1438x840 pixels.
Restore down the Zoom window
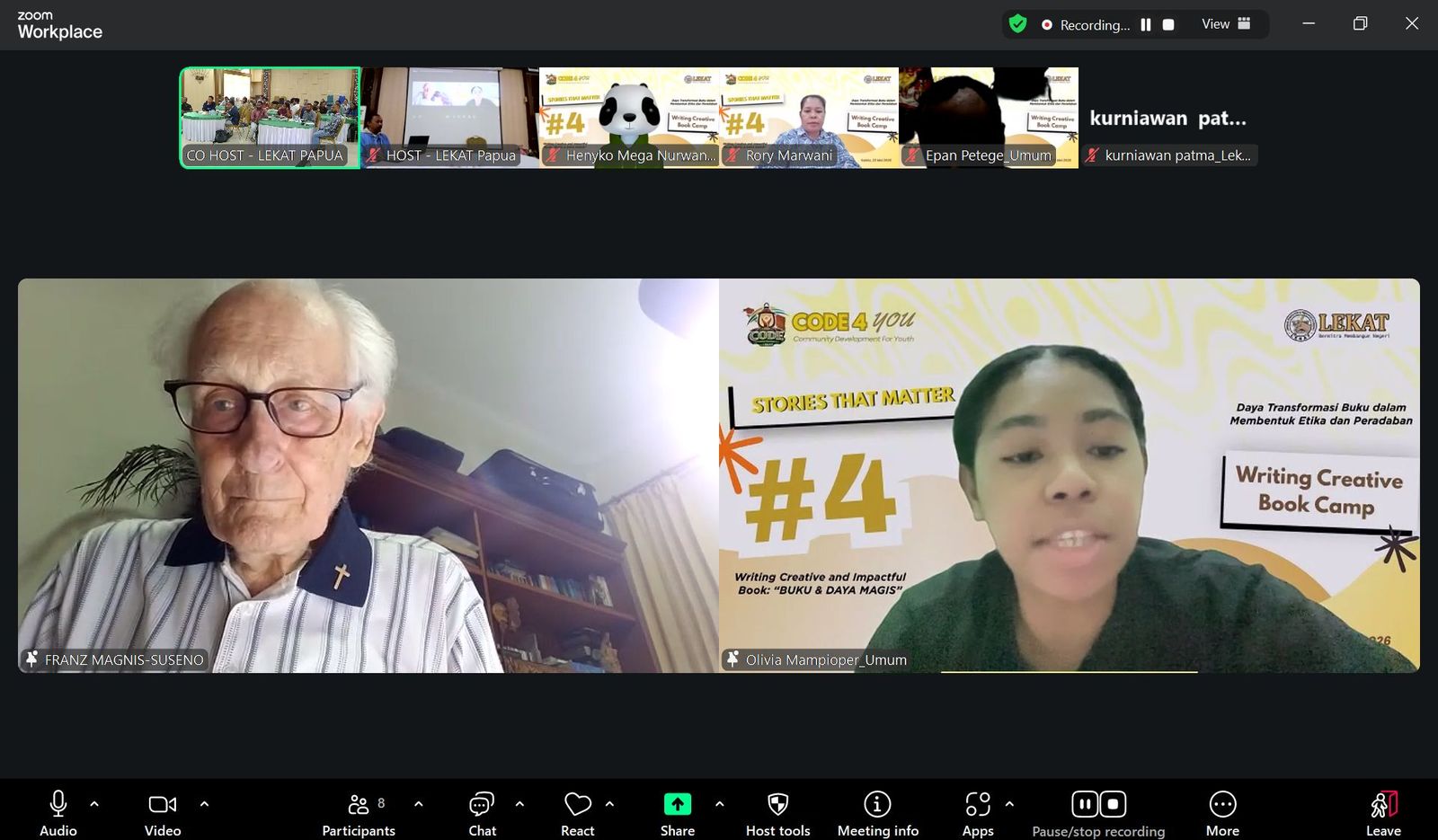(x=1360, y=23)
